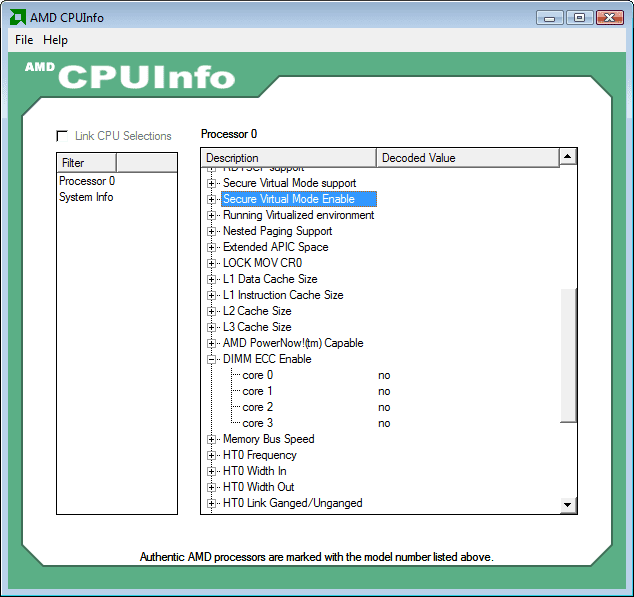
Task: Expand HT0 Frequency node
Action: coord(211,455)
